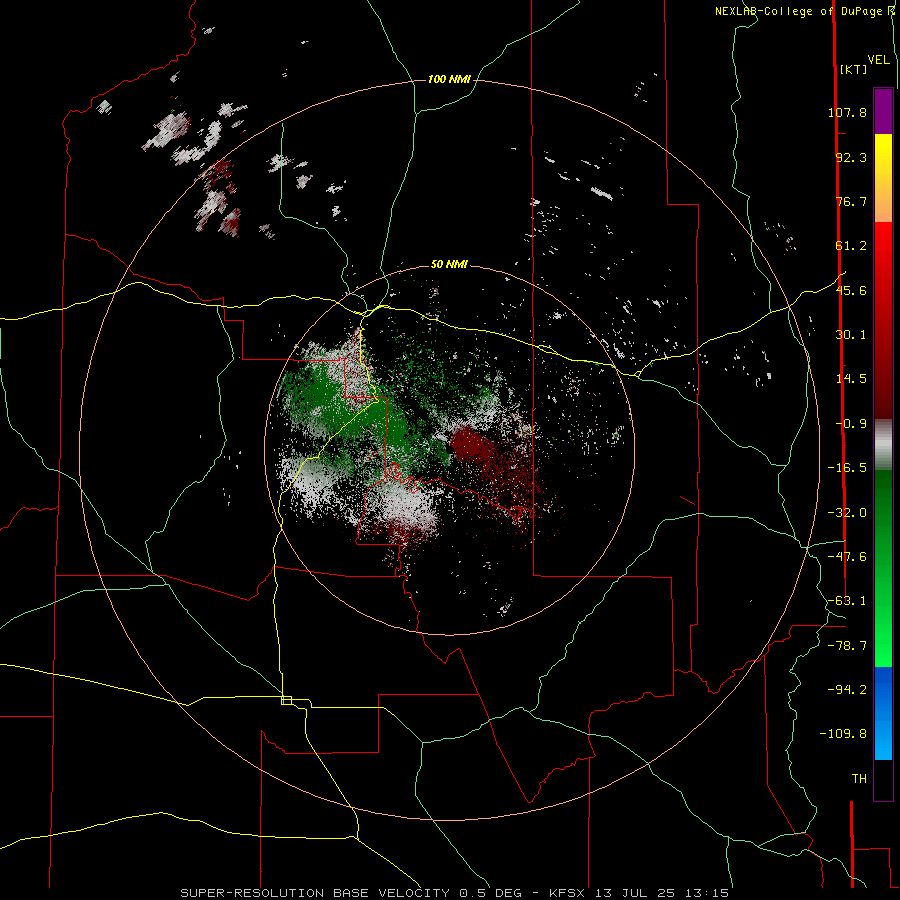
Task: Click the purple segment of the color bar
Action: pyautogui.click(x=883, y=111)
